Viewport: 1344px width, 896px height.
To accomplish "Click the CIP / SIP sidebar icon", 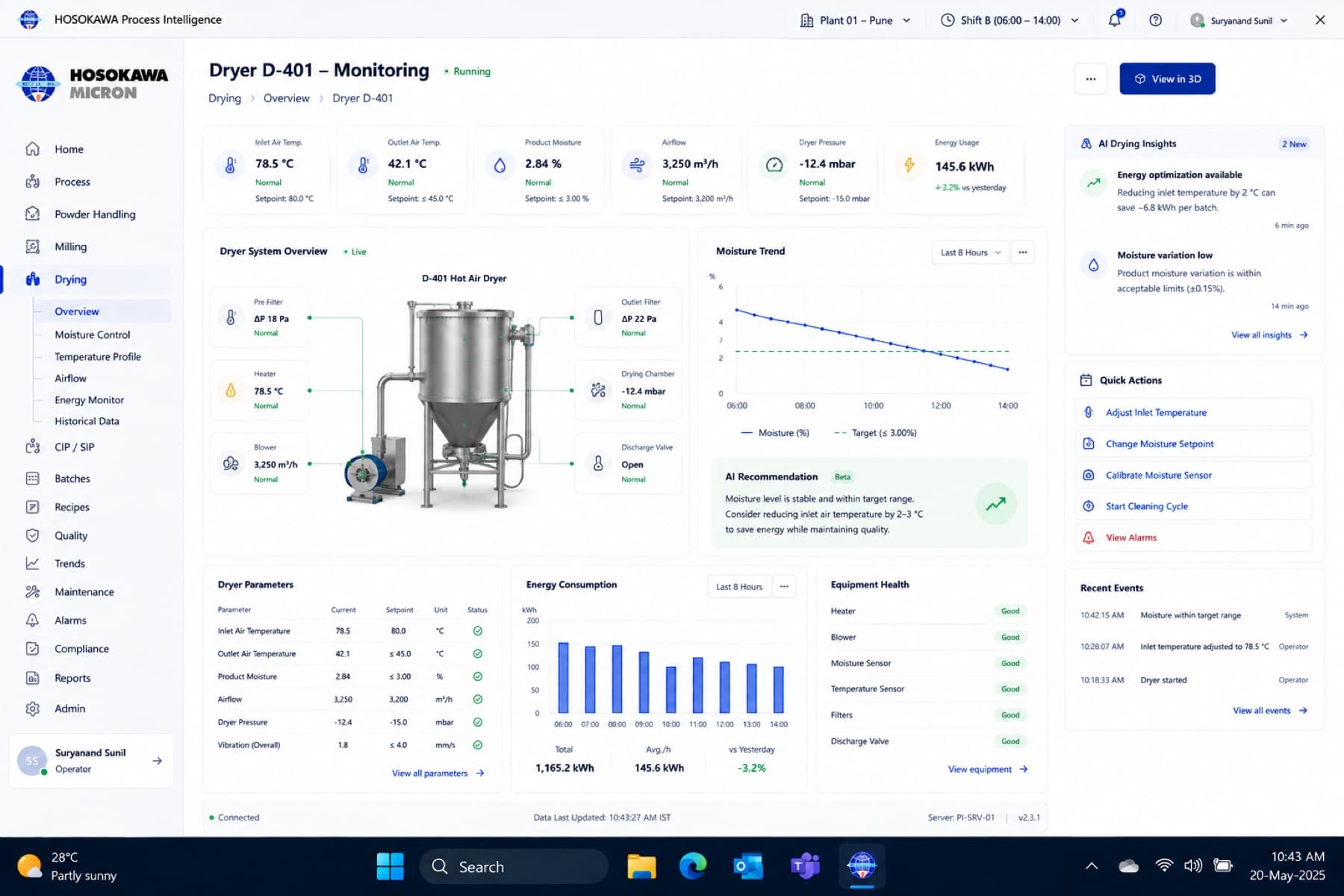I will tap(33, 447).
